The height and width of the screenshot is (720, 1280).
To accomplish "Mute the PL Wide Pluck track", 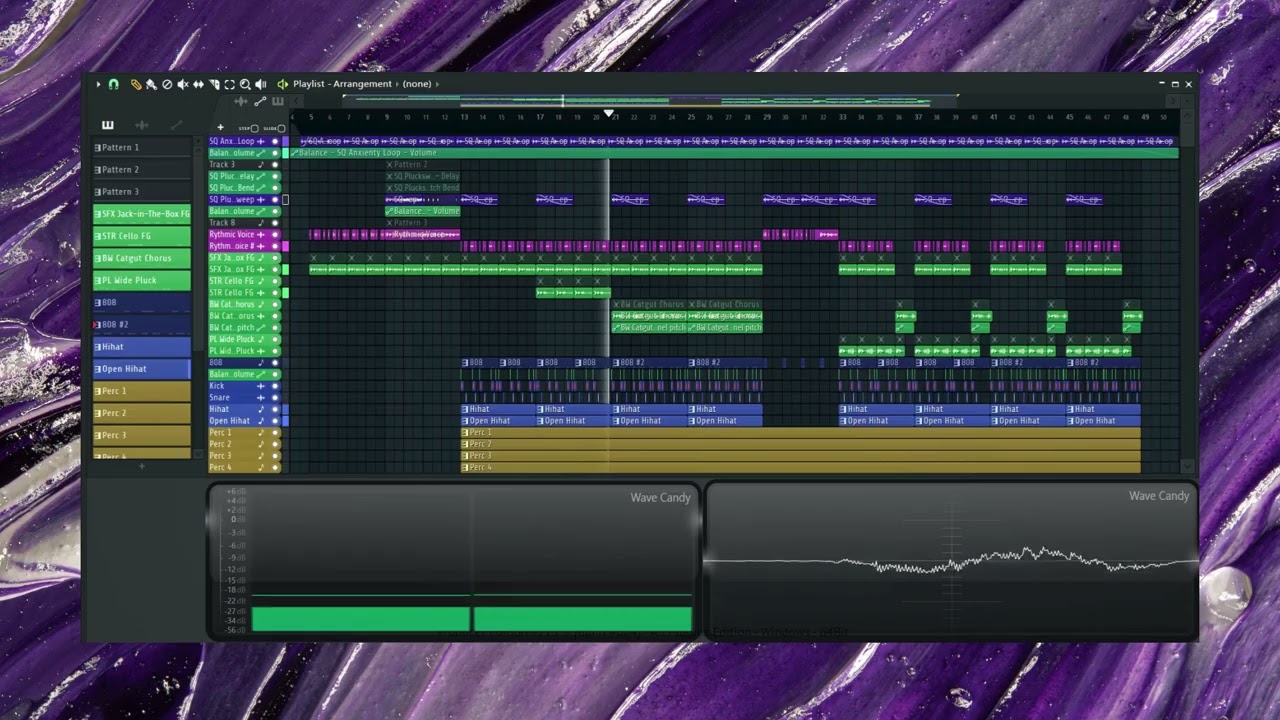I will click(x=275, y=339).
